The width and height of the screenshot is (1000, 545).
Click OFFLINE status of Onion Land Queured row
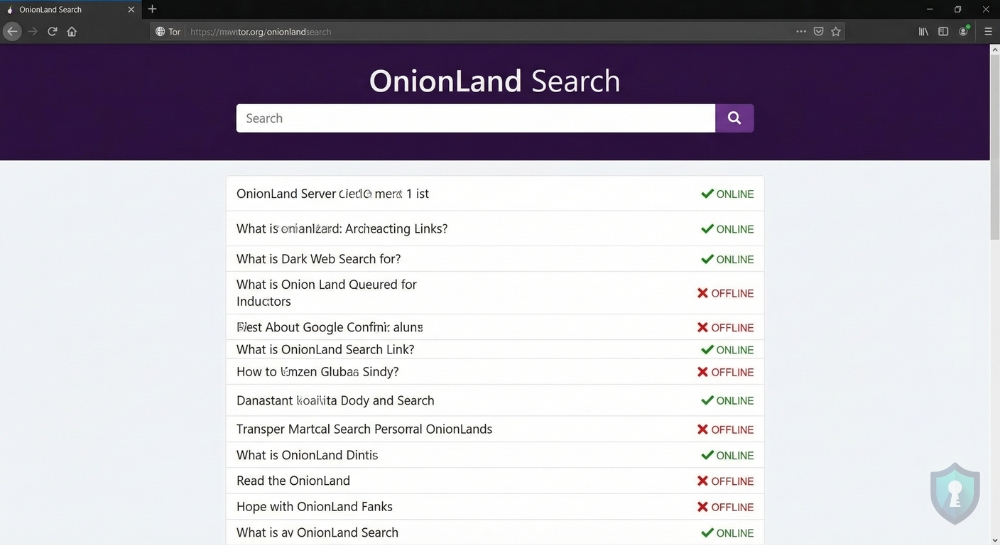725,293
